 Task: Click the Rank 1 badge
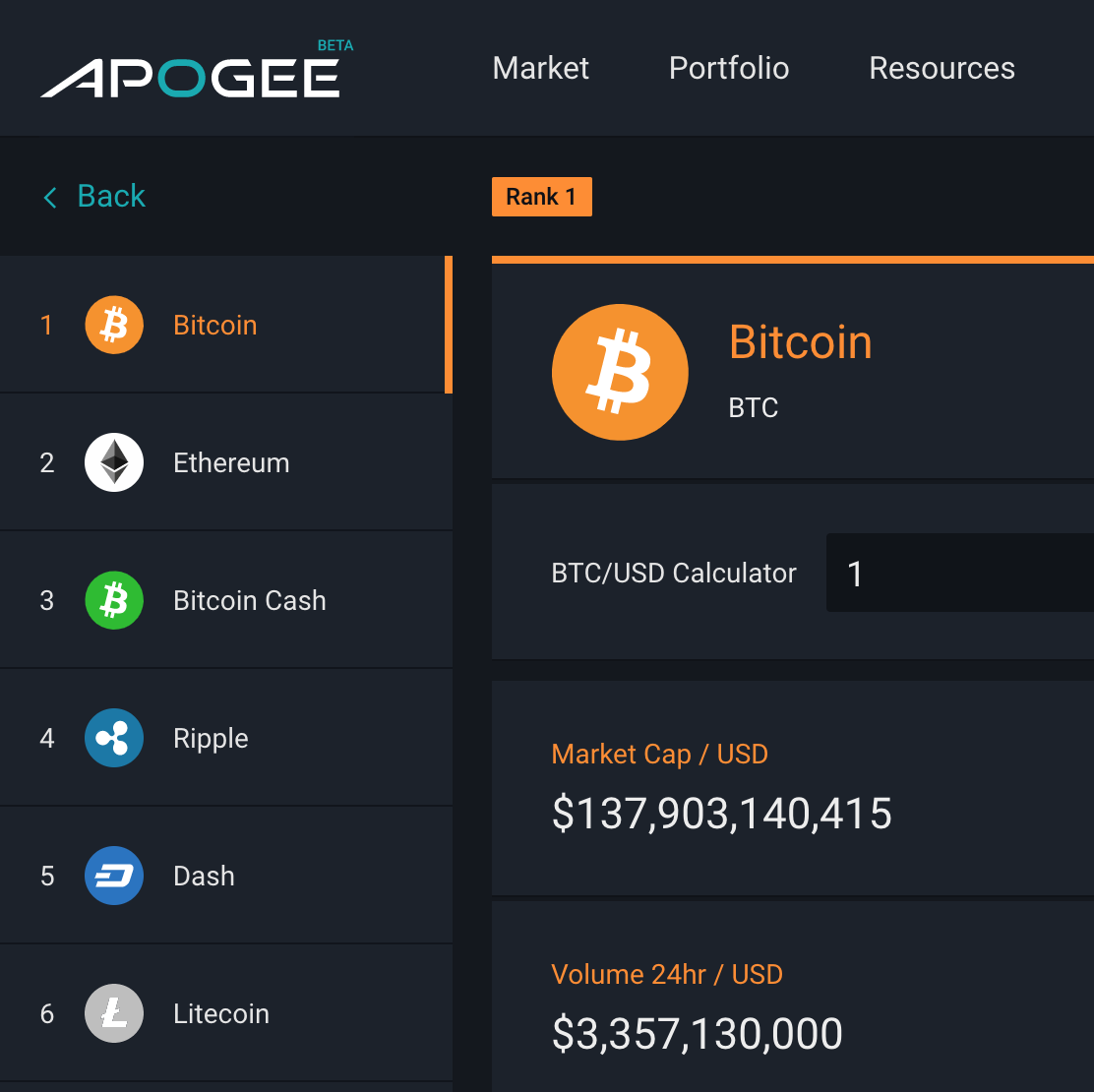click(x=542, y=197)
